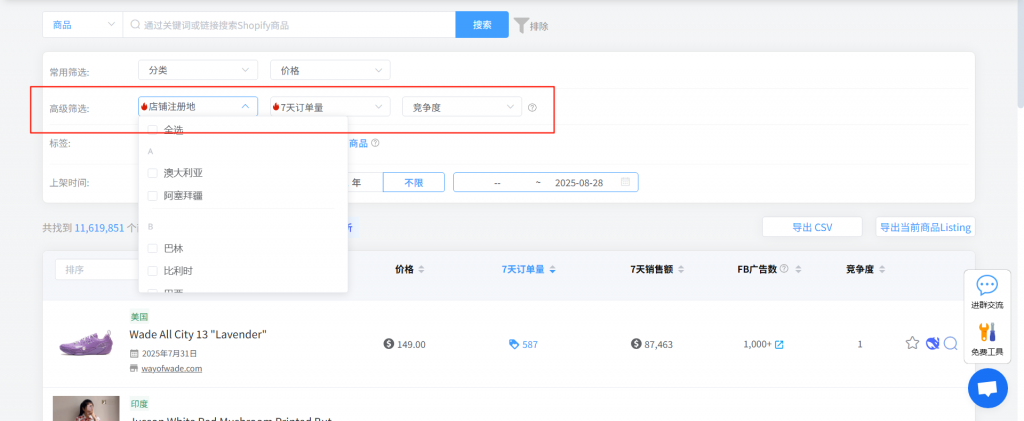Favorite the Wade All City 13 product star
Viewport: 1024px width, 421px height.
(x=912, y=343)
